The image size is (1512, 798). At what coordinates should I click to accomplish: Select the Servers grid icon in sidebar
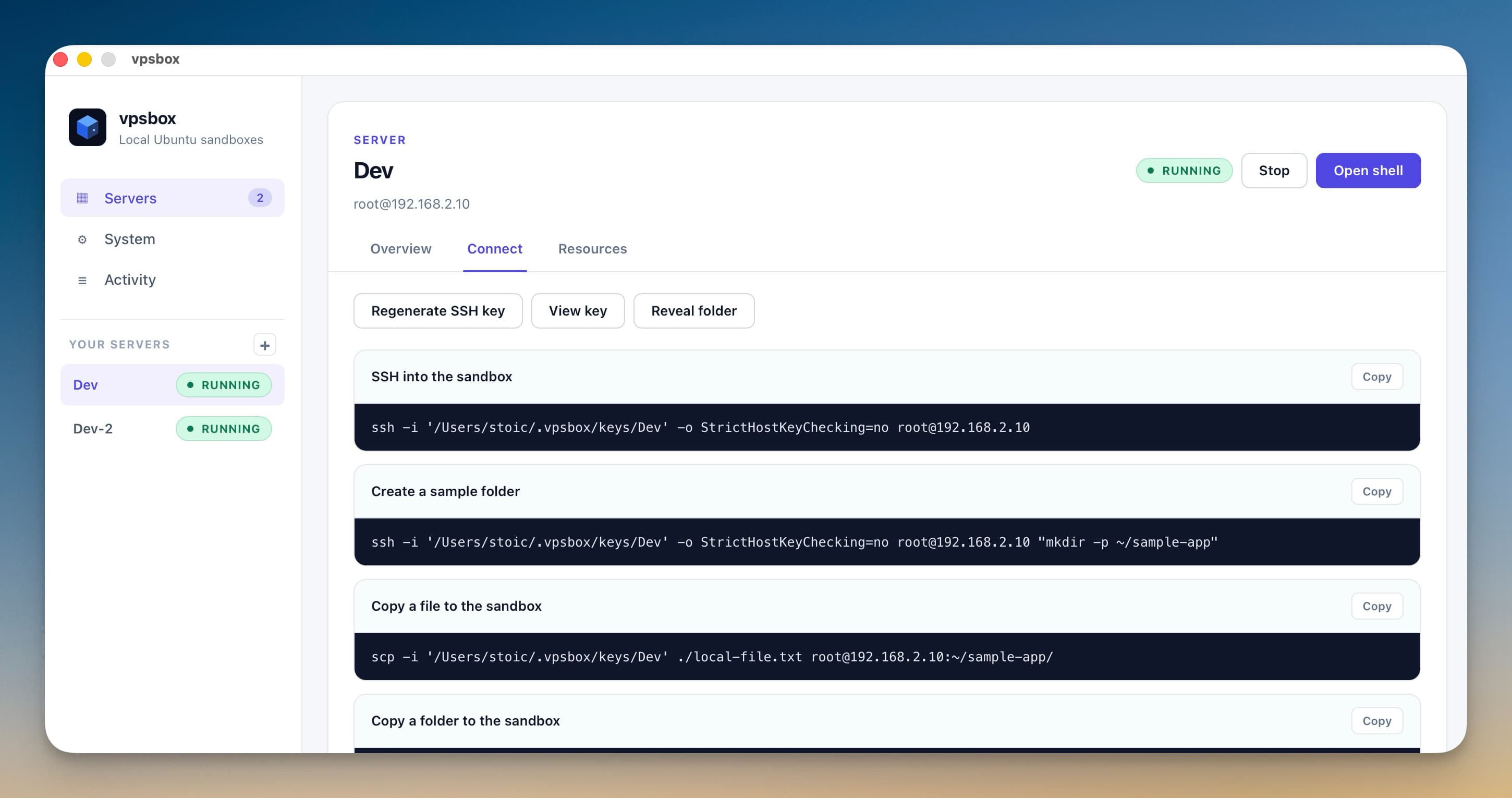pos(82,198)
